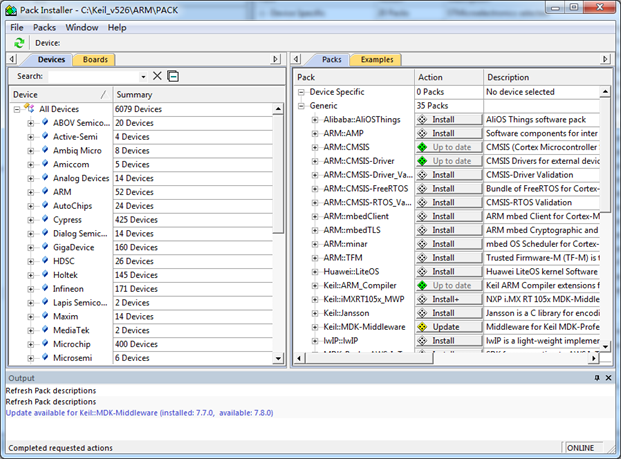The width and height of the screenshot is (621, 459).
Task: Click inside the device Search field
Action: (x=92, y=76)
